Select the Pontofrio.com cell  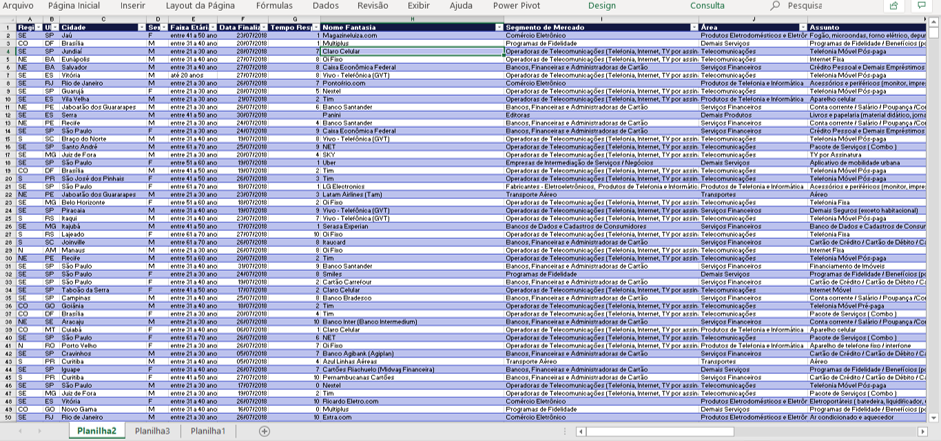tap(412, 83)
